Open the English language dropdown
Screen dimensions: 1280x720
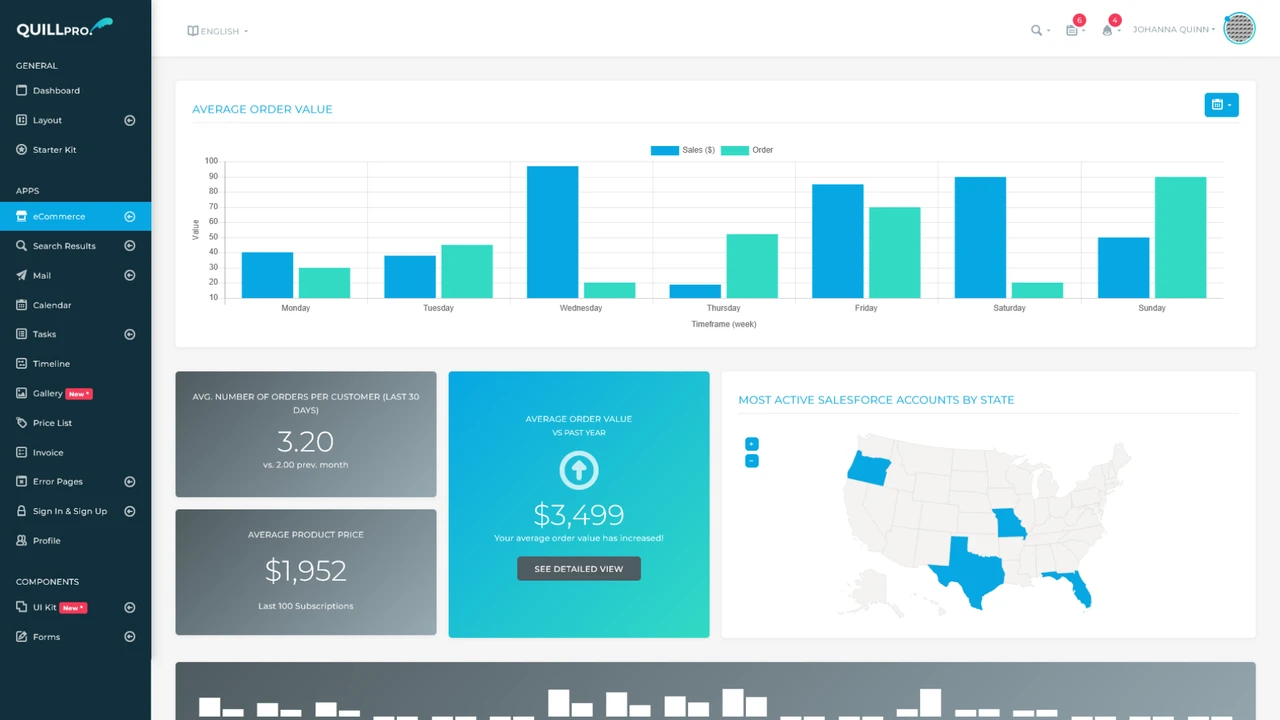pyautogui.click(x=218, y=31)
